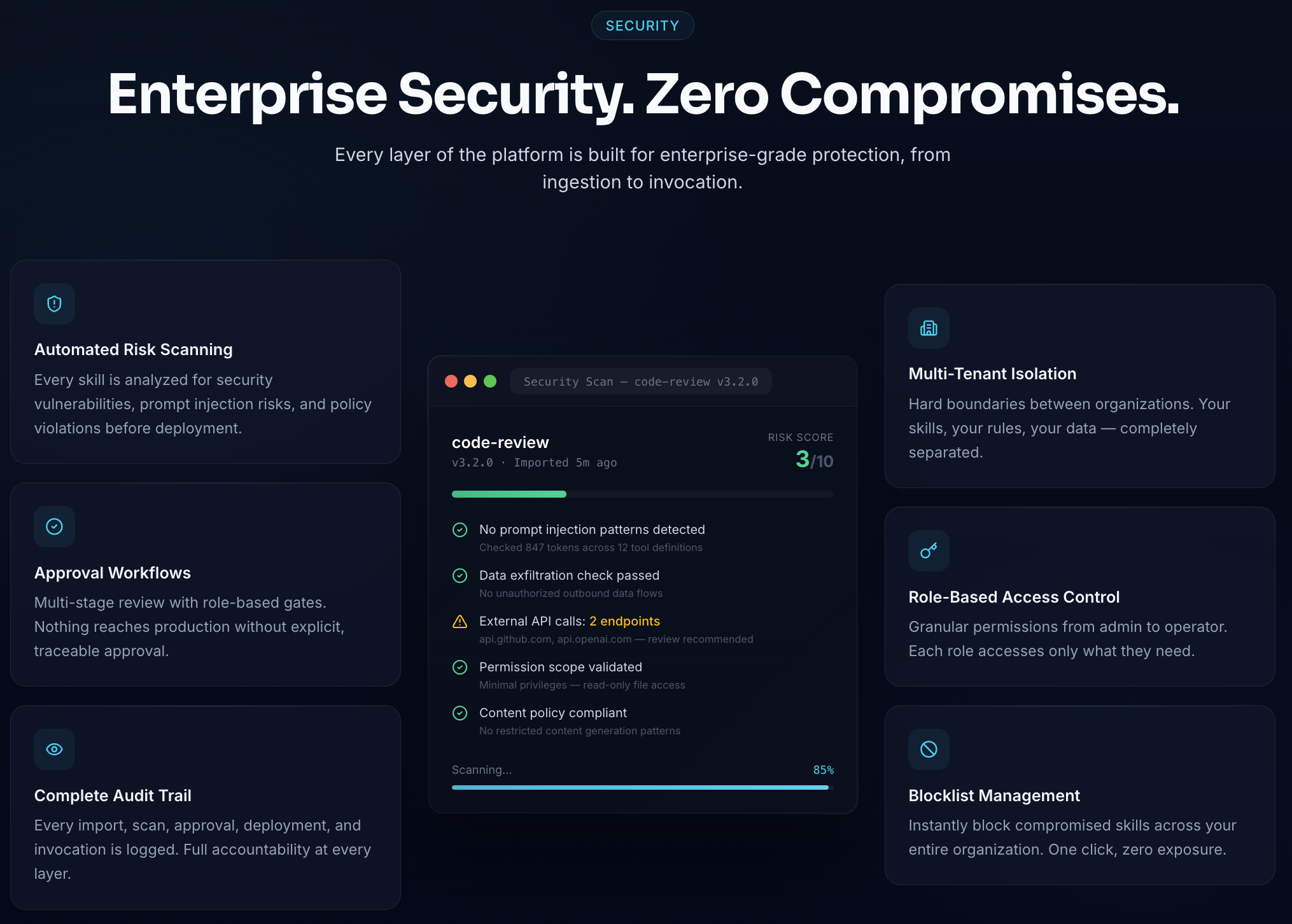1292x924 pixels.
Task: Click the green check next to Data exfiltration check
Action: (x=460, y=575)
